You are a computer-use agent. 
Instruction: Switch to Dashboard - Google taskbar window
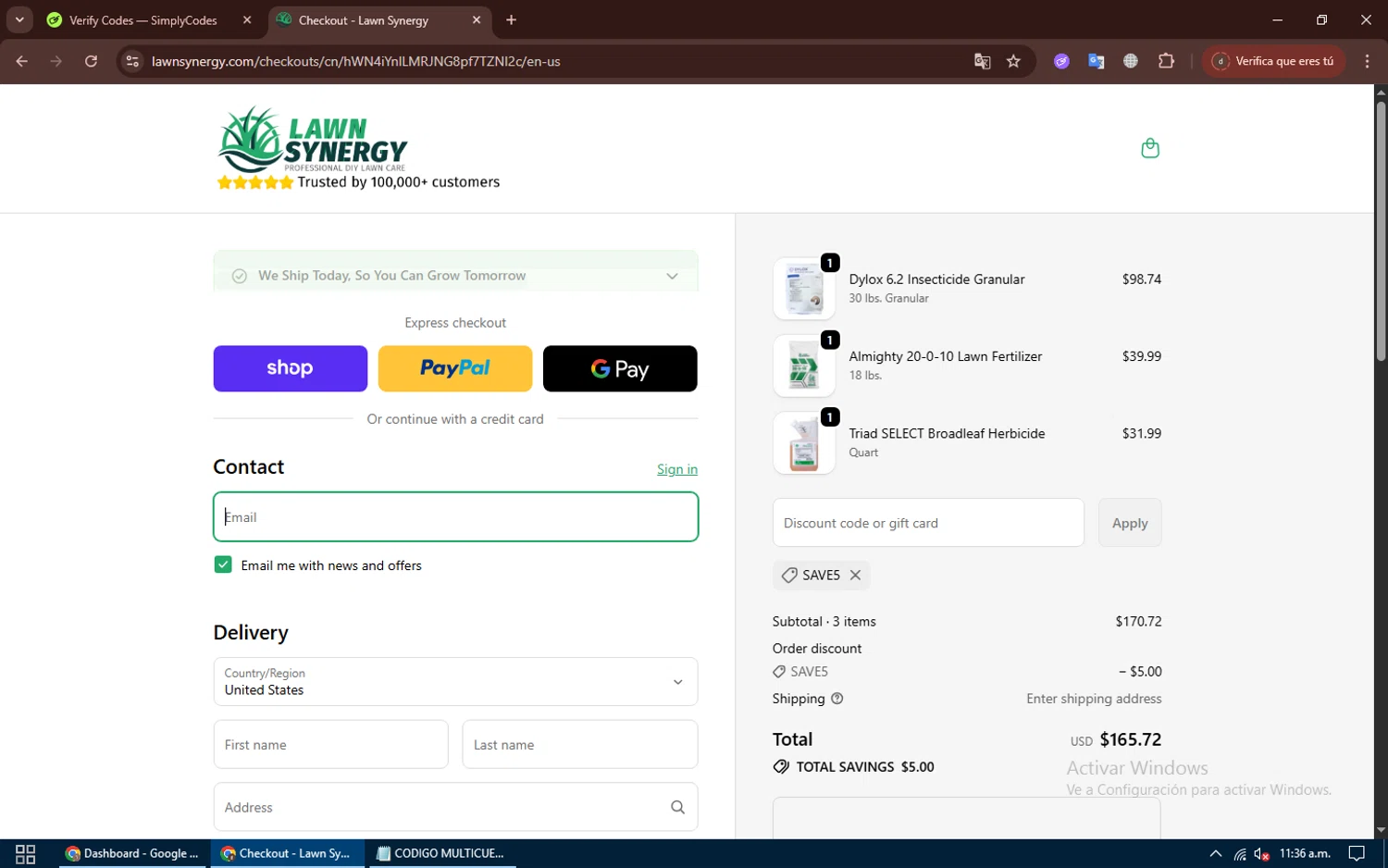point(134,853)
